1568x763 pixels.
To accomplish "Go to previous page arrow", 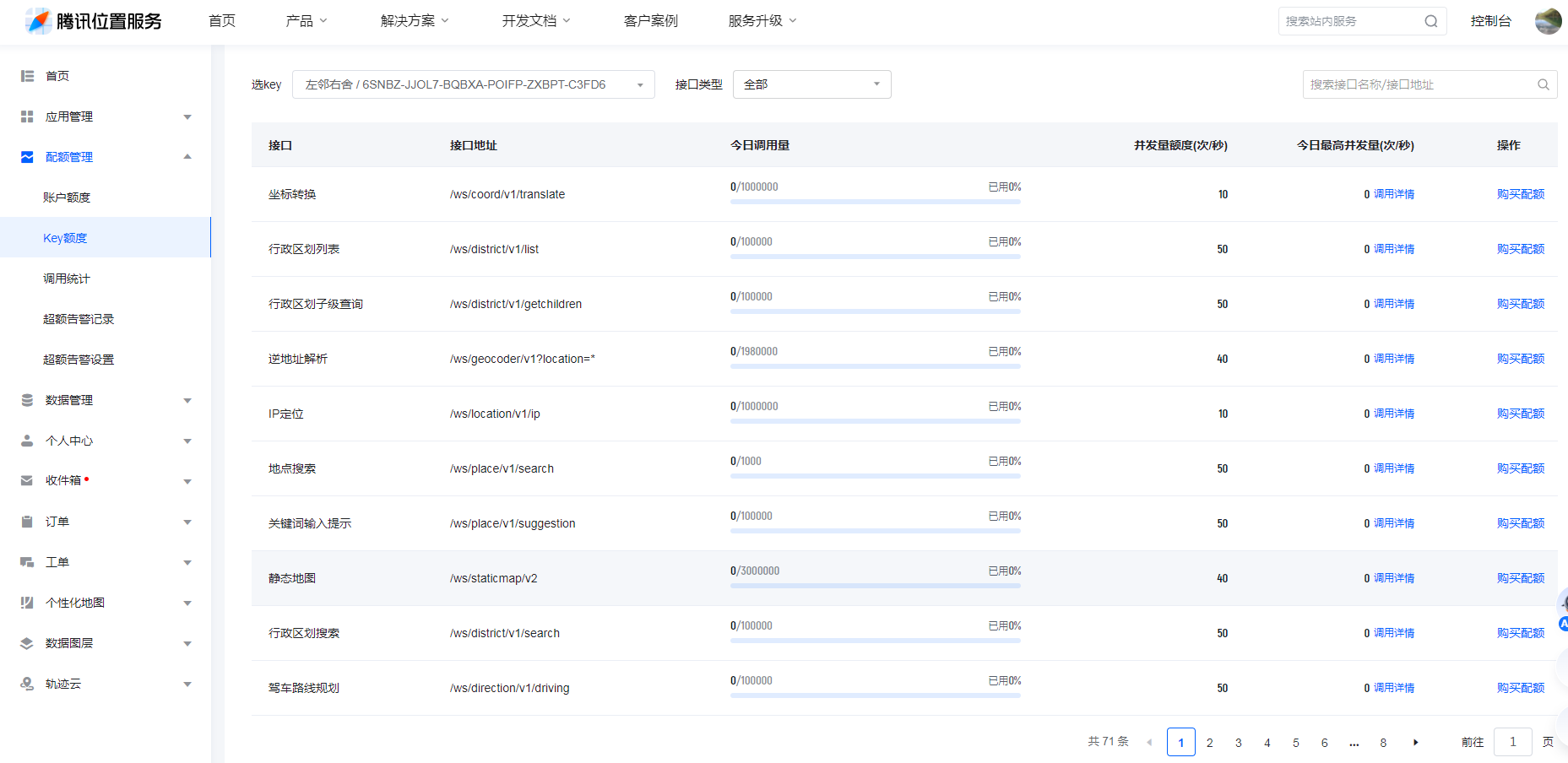I will 1149,743.
